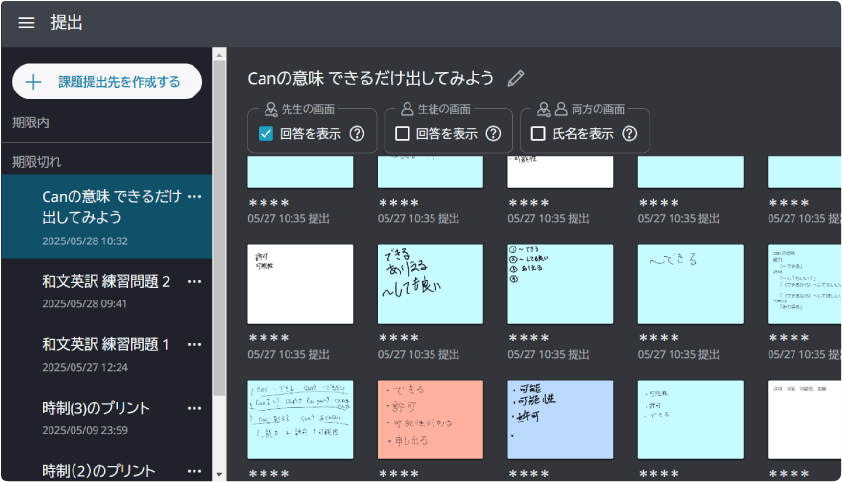
Task: Click 課題提出先を作成する button
Action: (x=107, y=82)
